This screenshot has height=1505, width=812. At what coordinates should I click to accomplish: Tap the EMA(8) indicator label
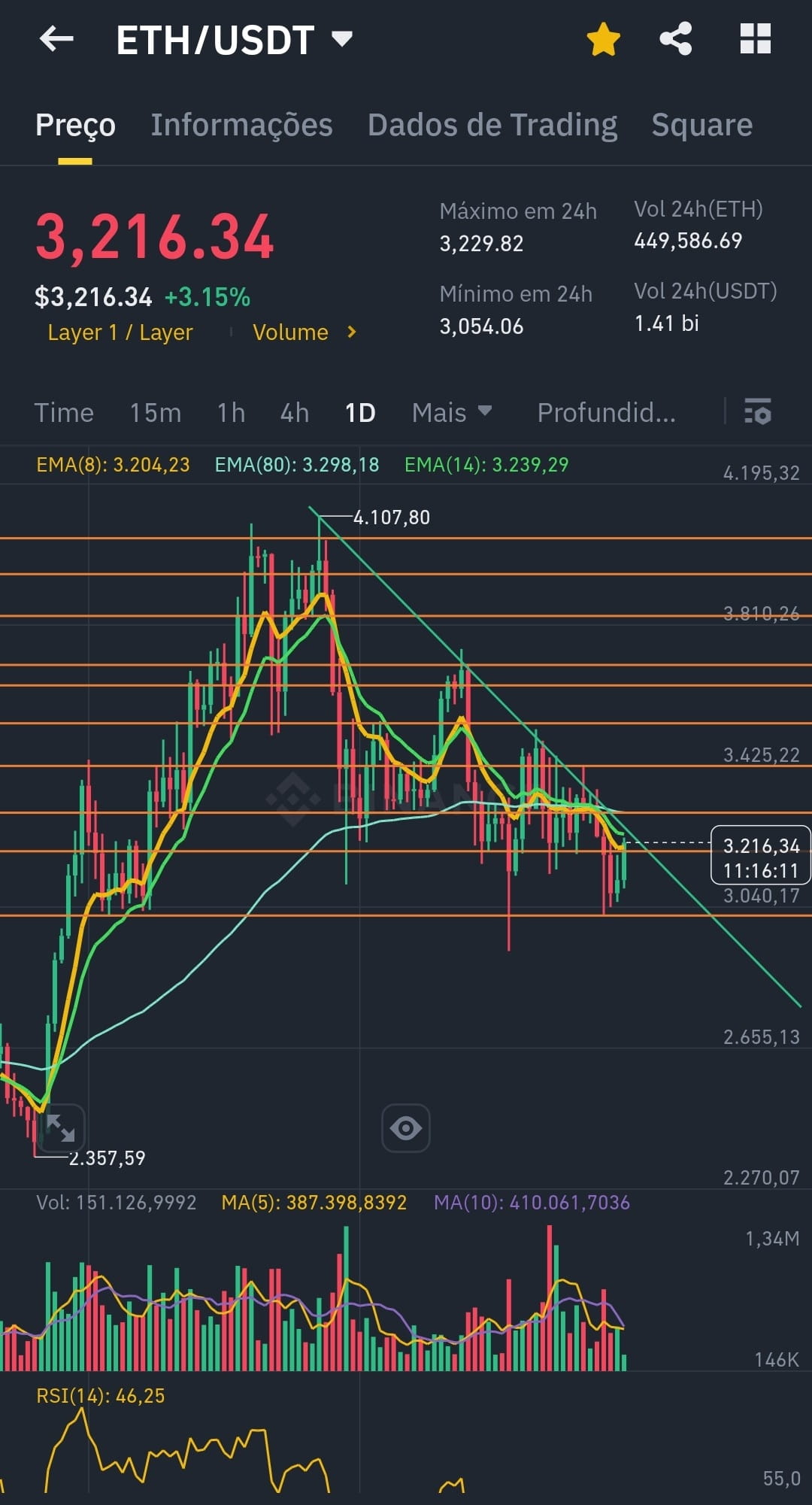click(x=113, y=465)
